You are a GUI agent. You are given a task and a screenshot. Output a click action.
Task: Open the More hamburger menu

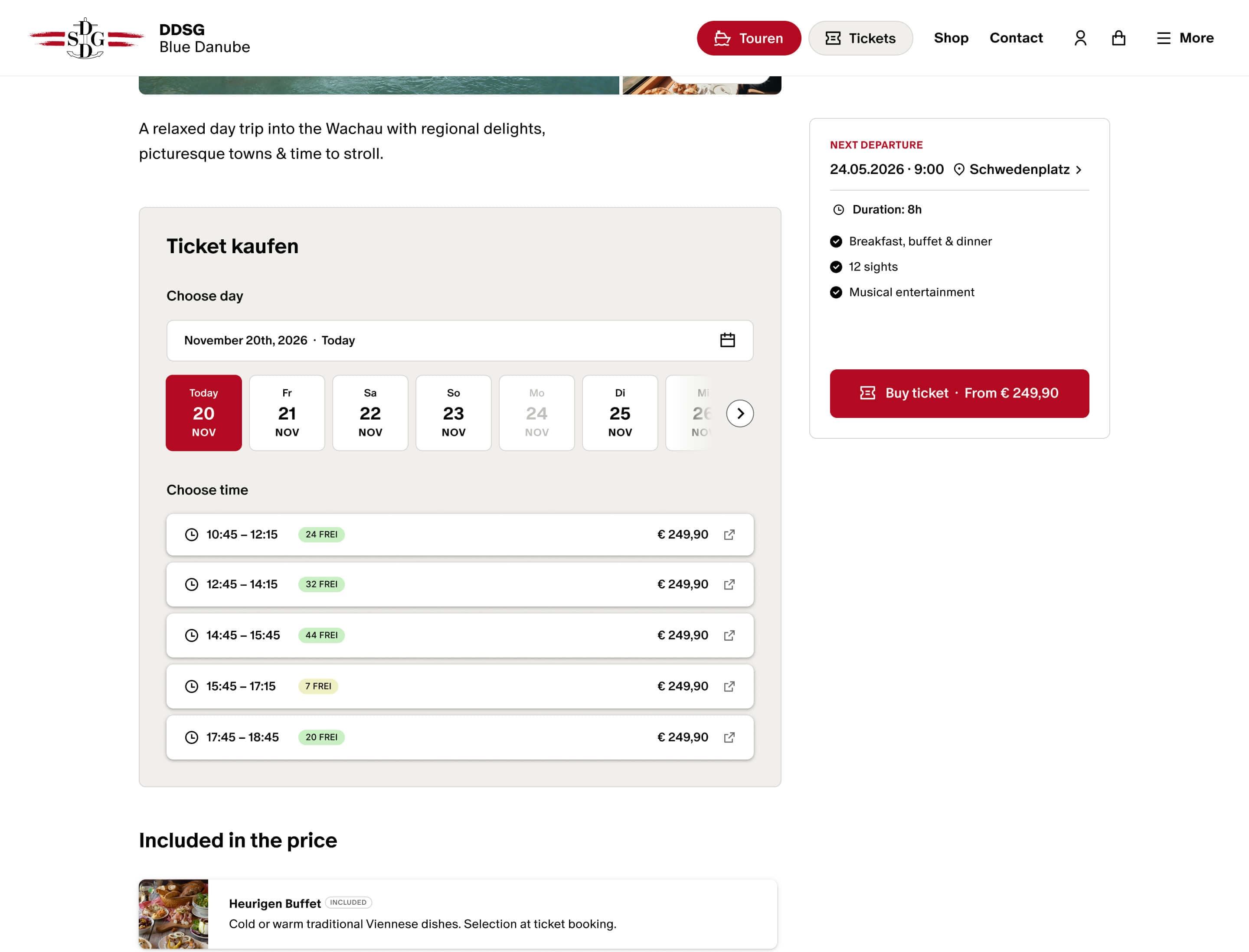[1185, 38]
